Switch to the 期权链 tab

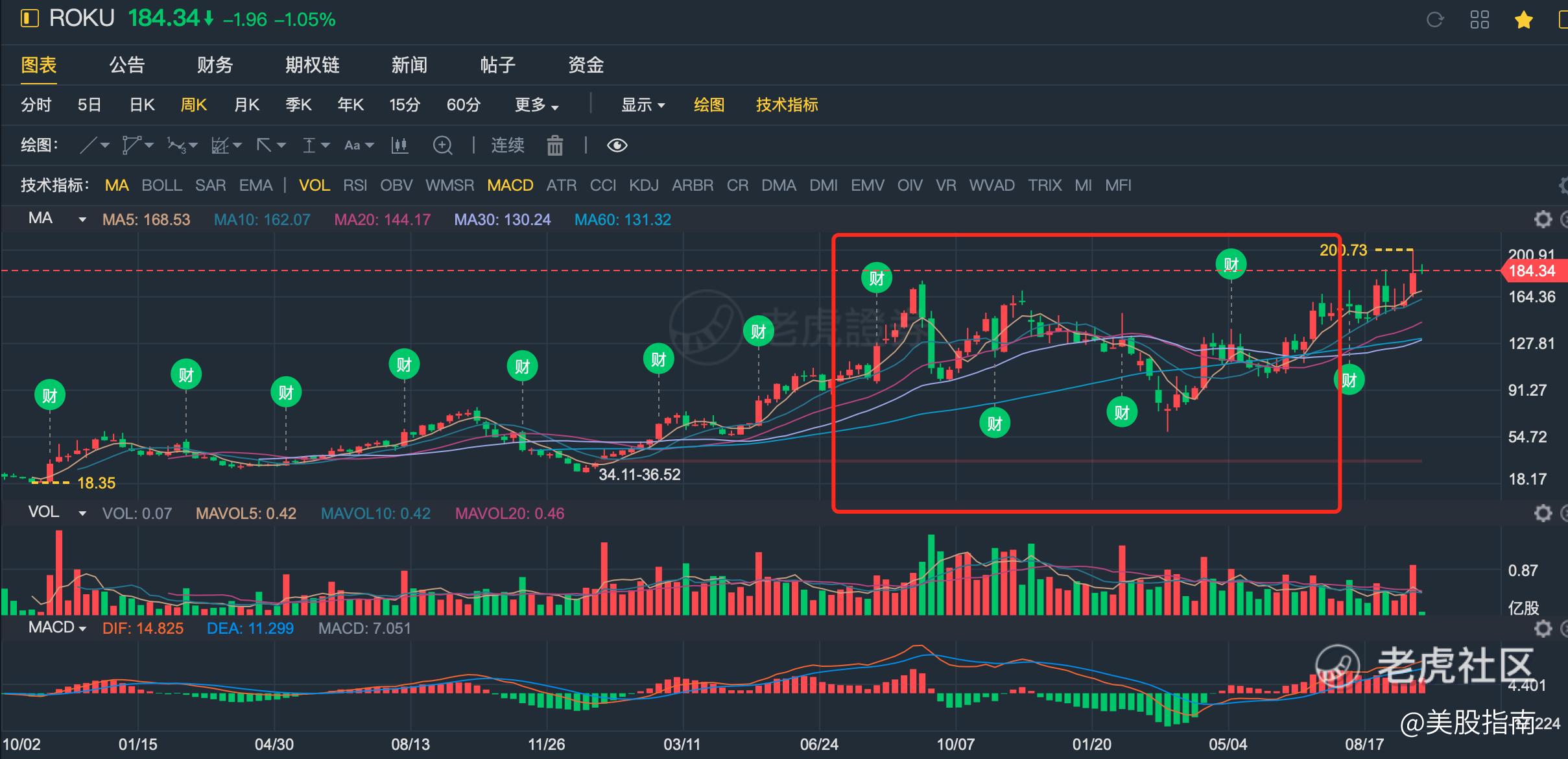coord(312,65)
